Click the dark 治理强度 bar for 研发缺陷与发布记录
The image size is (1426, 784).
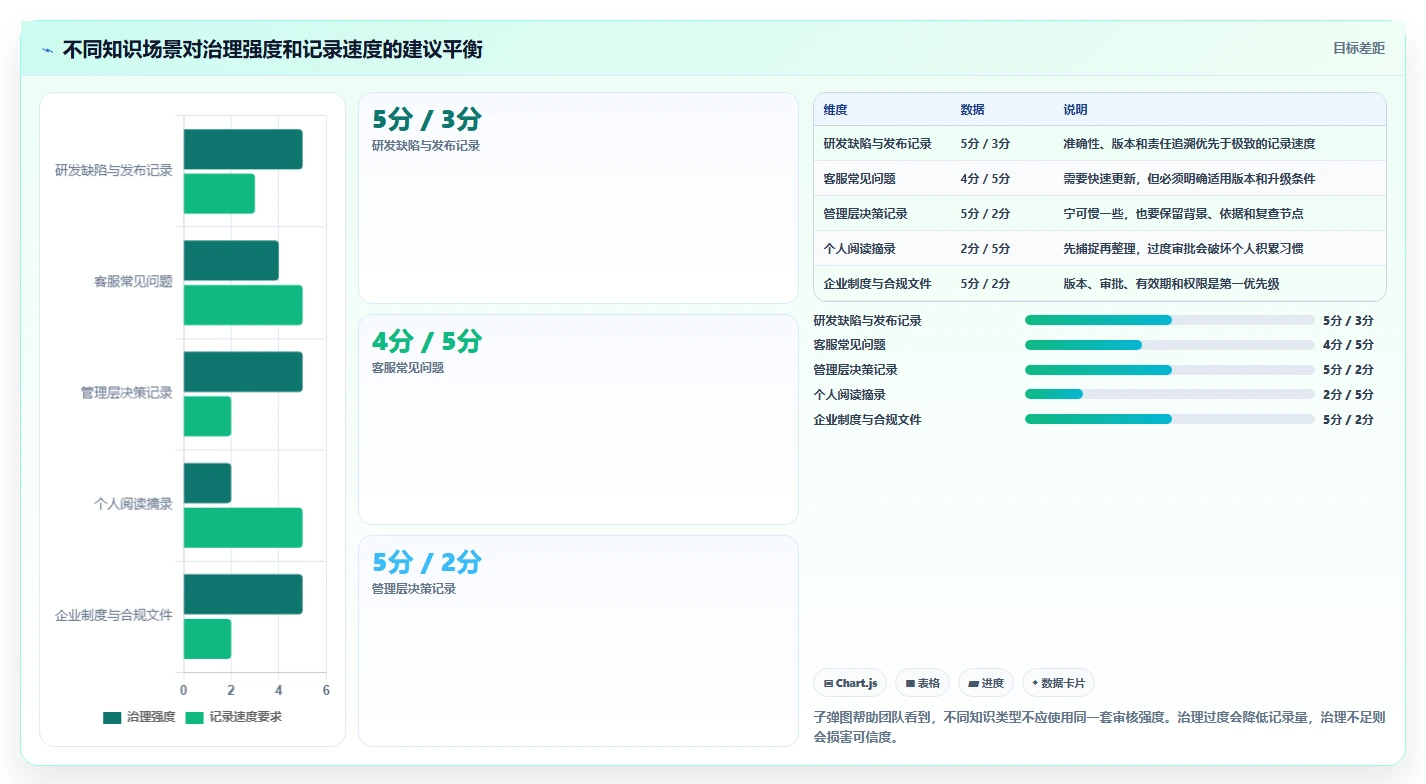pos(243,149)
